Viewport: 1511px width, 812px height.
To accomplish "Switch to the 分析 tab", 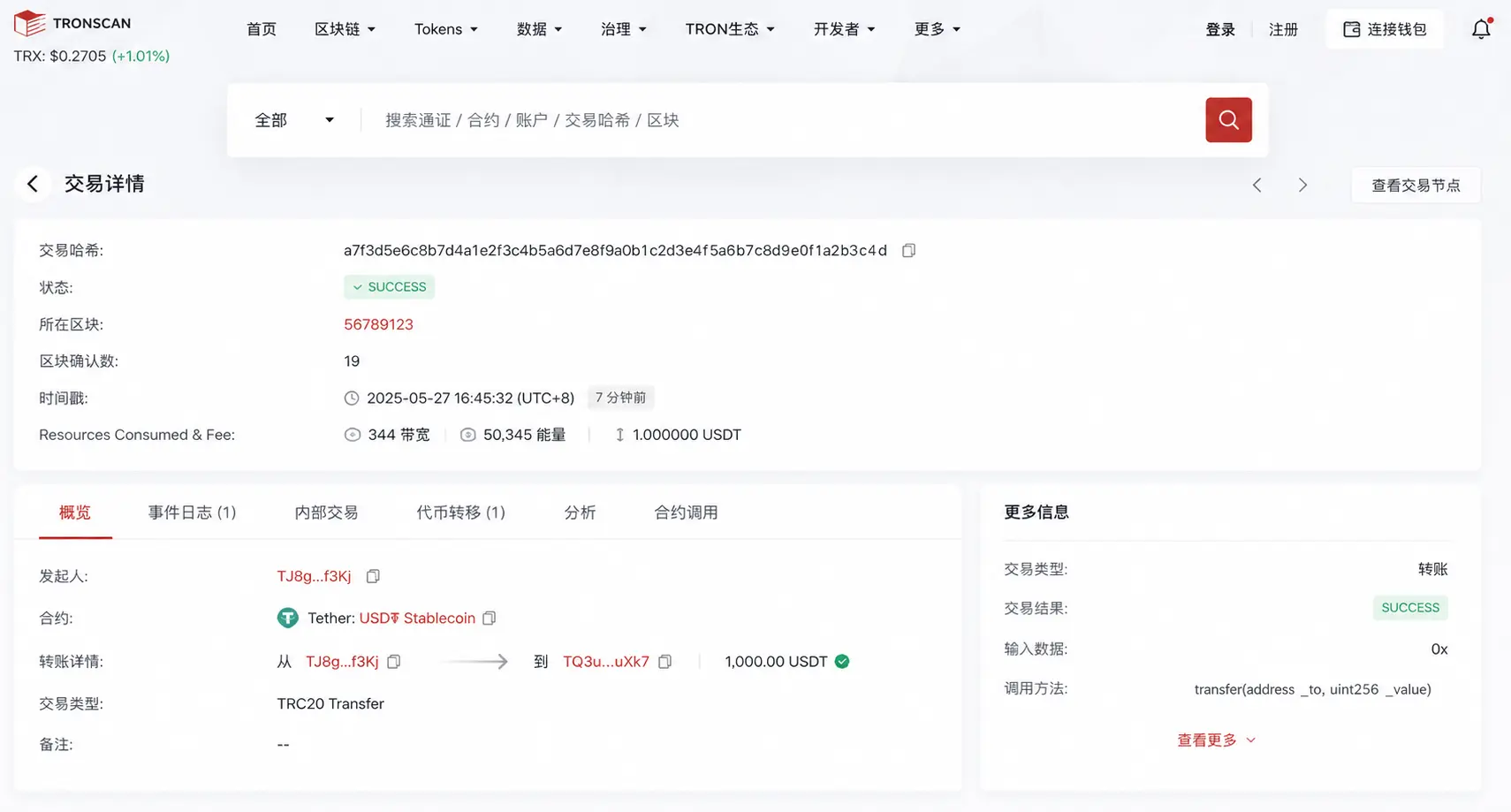I will [580, 512].
